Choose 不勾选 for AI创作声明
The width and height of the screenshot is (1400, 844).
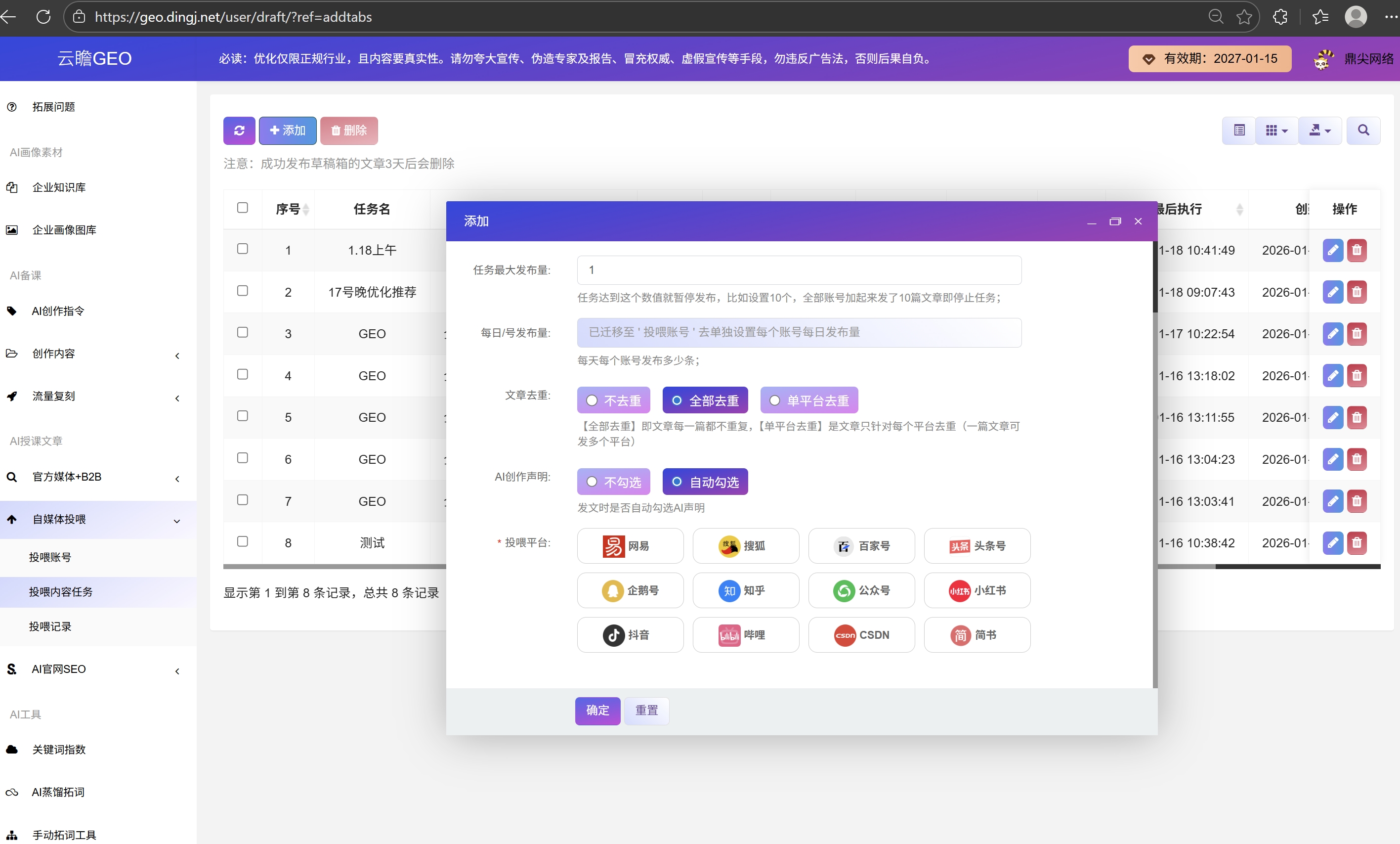(x=614, y=482)
